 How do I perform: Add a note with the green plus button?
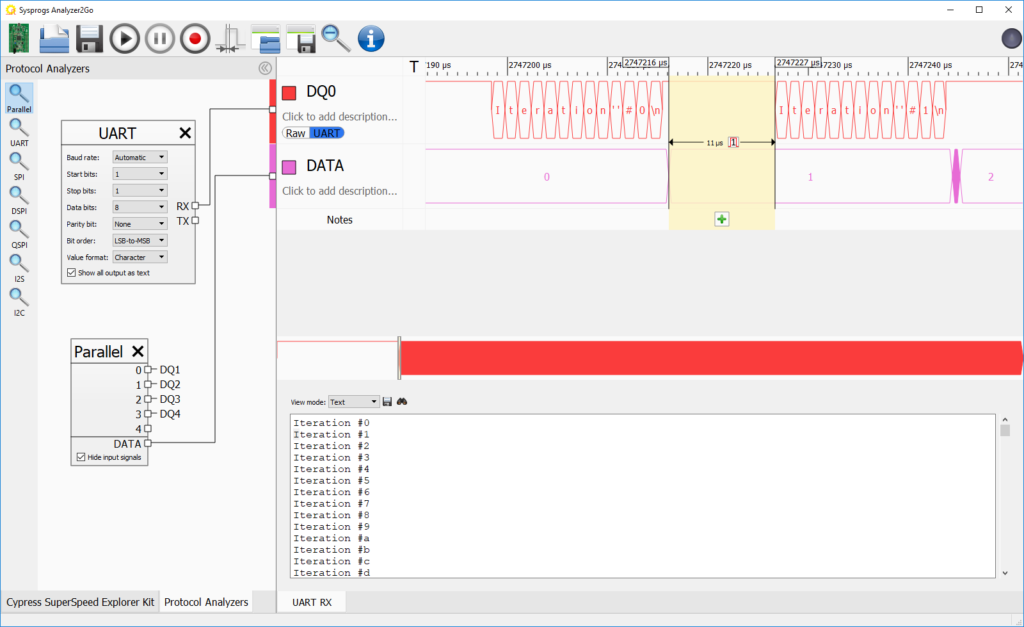pos(722,218)
